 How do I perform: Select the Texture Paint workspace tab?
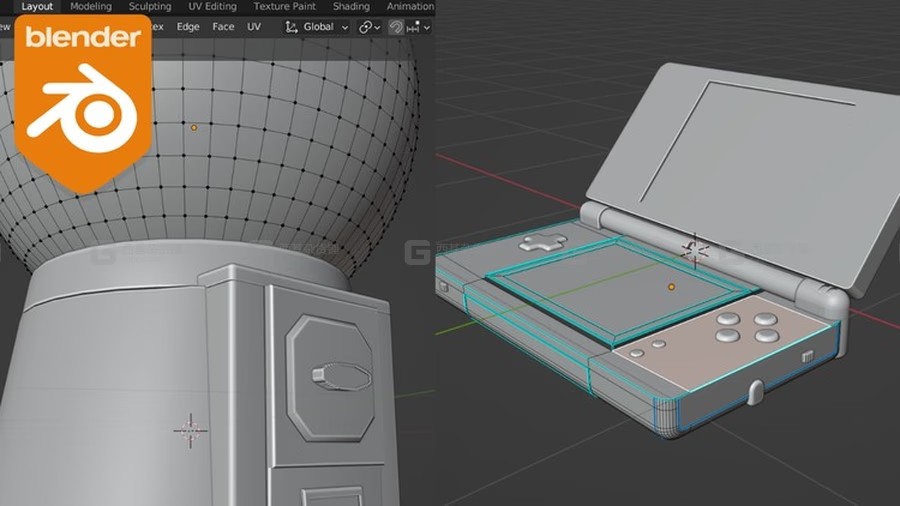[x=285, y=6]
